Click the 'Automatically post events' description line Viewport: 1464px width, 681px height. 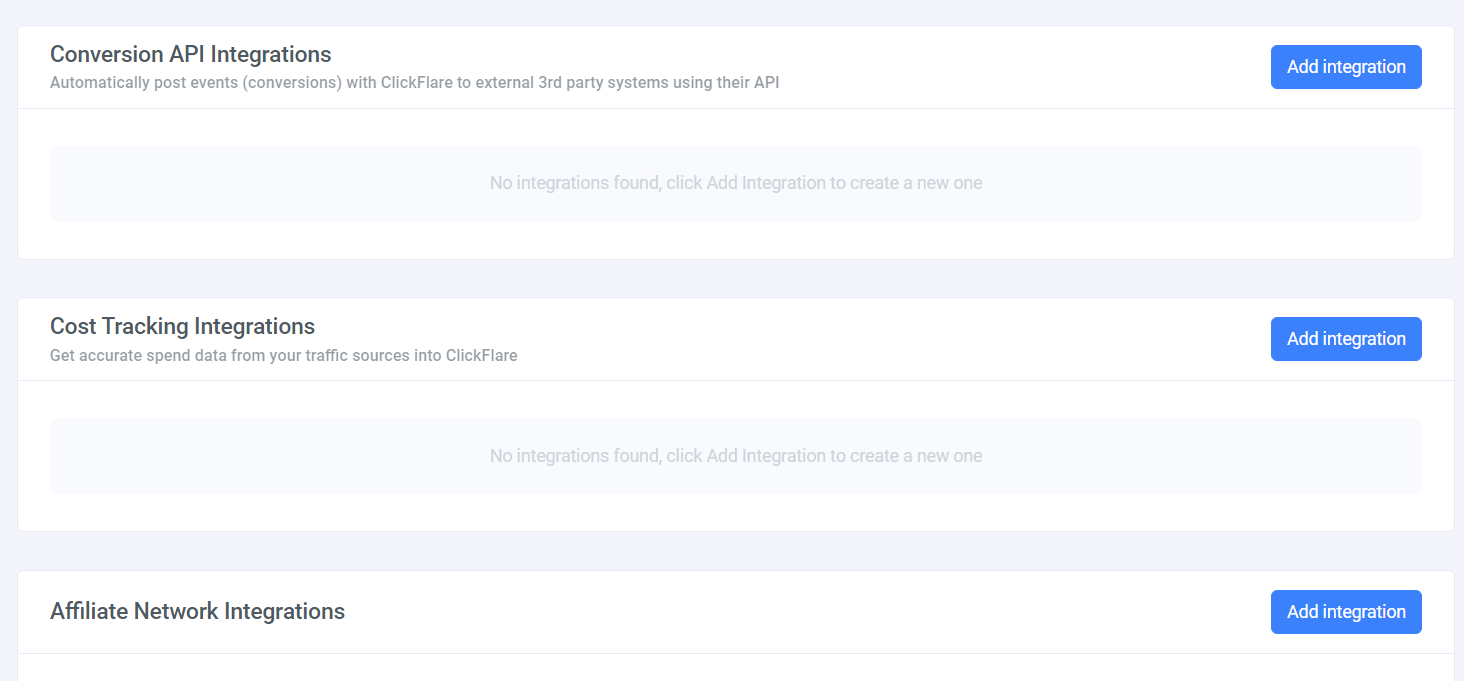414,83
